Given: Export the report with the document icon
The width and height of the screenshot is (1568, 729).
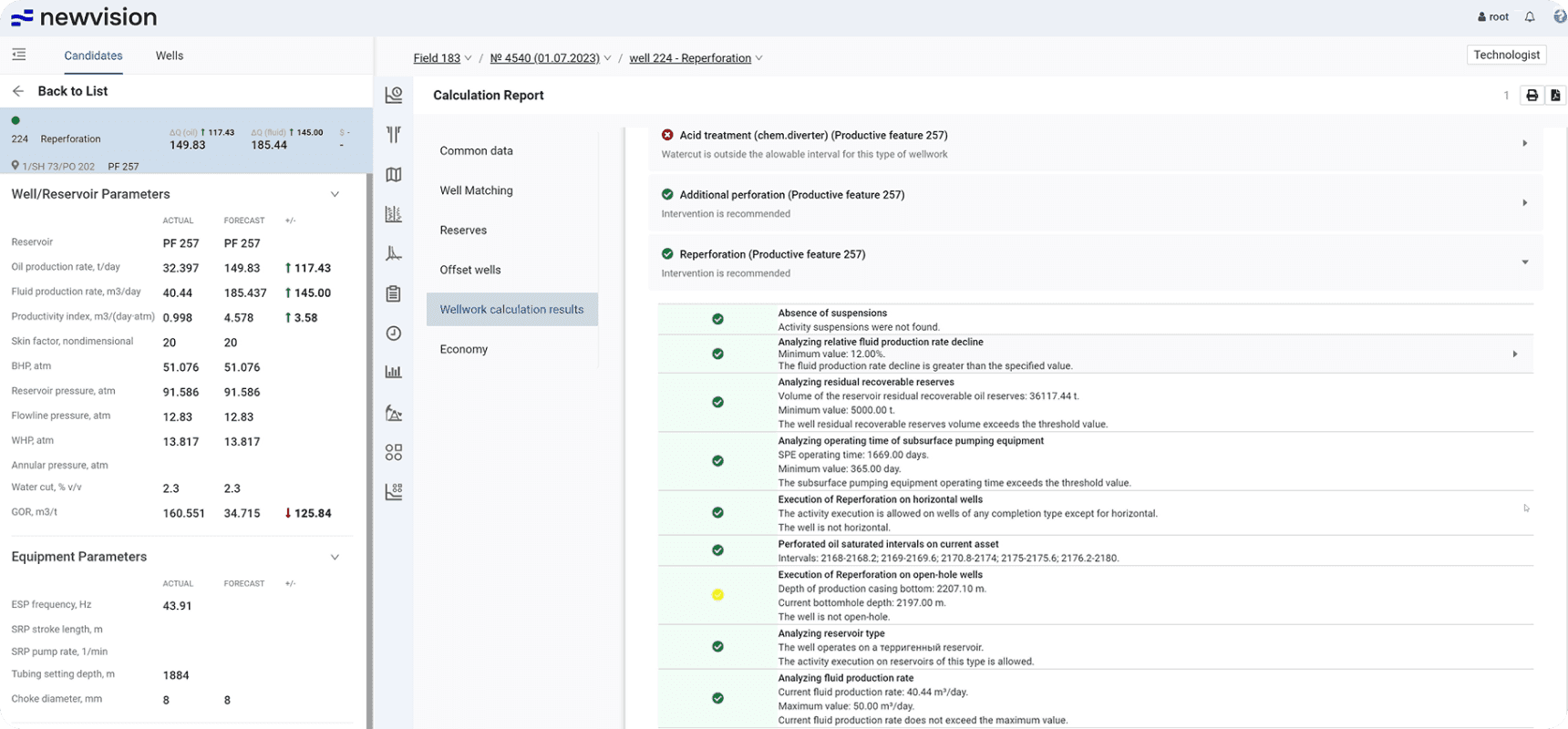Looking at the screenshot, I should click(x=1555, y=96).
